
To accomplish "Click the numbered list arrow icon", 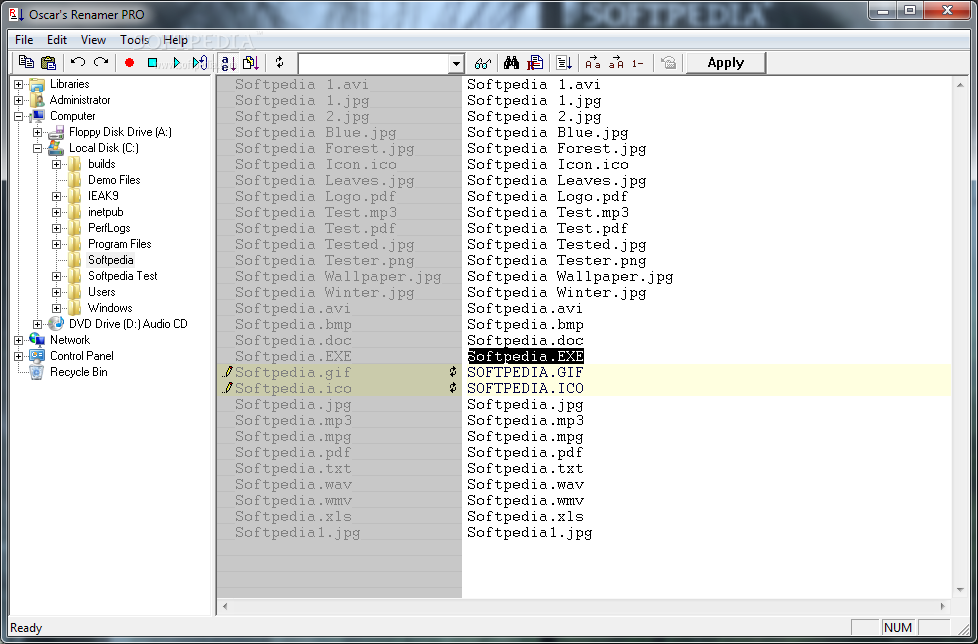I will pos(564,62).
